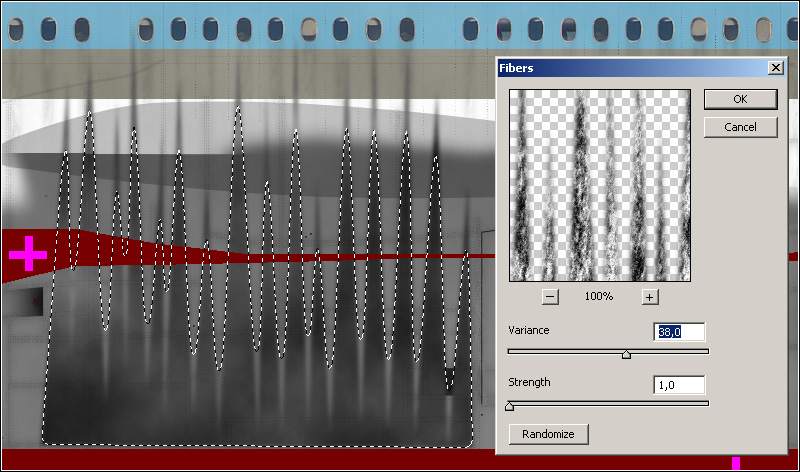The image size is (800, 472).
Task: Click the Variance label text
Action: (529, 330)
